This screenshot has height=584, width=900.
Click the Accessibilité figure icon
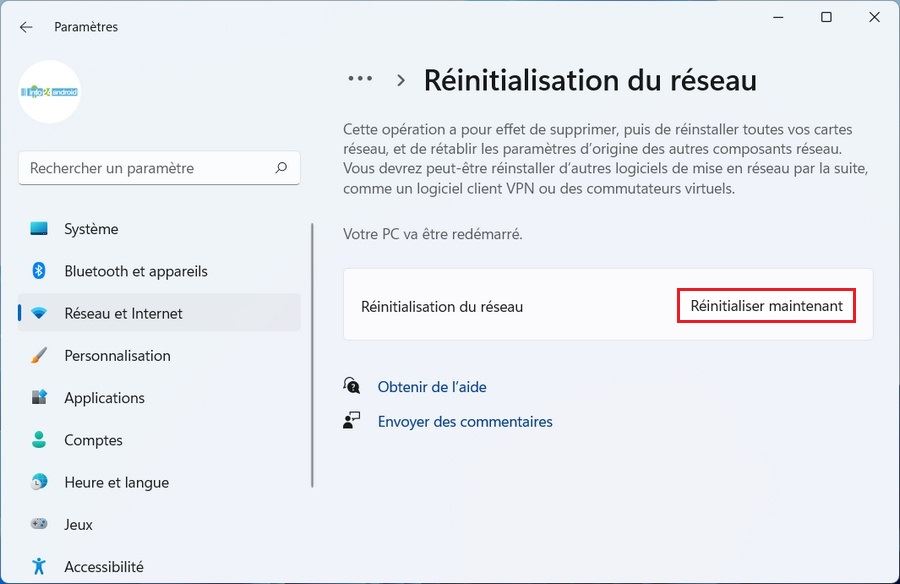click(x=39, y=566)
